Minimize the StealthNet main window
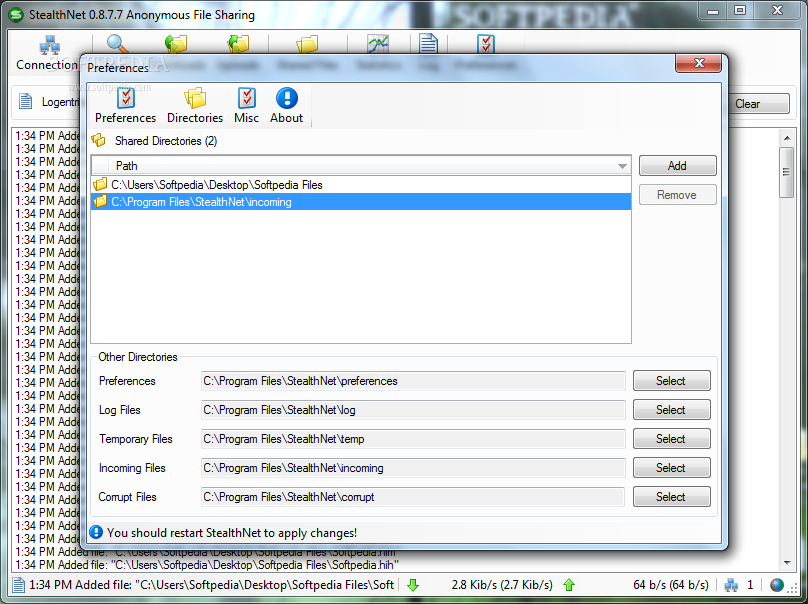 click(x=713, y=10)
